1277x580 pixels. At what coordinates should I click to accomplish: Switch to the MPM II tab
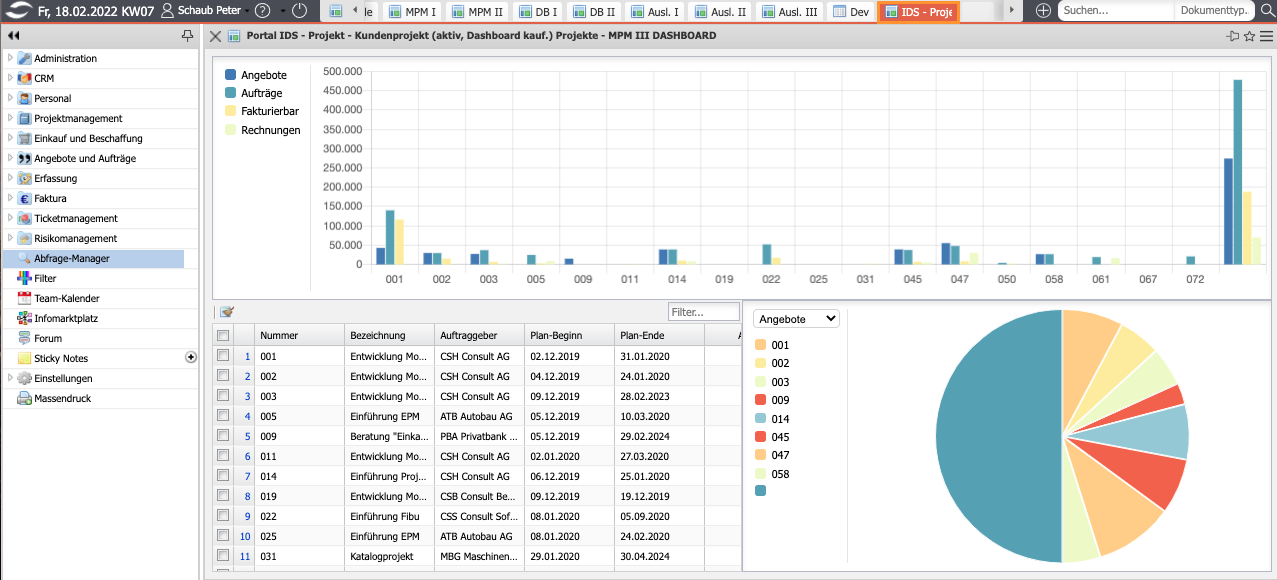[476, 12]
